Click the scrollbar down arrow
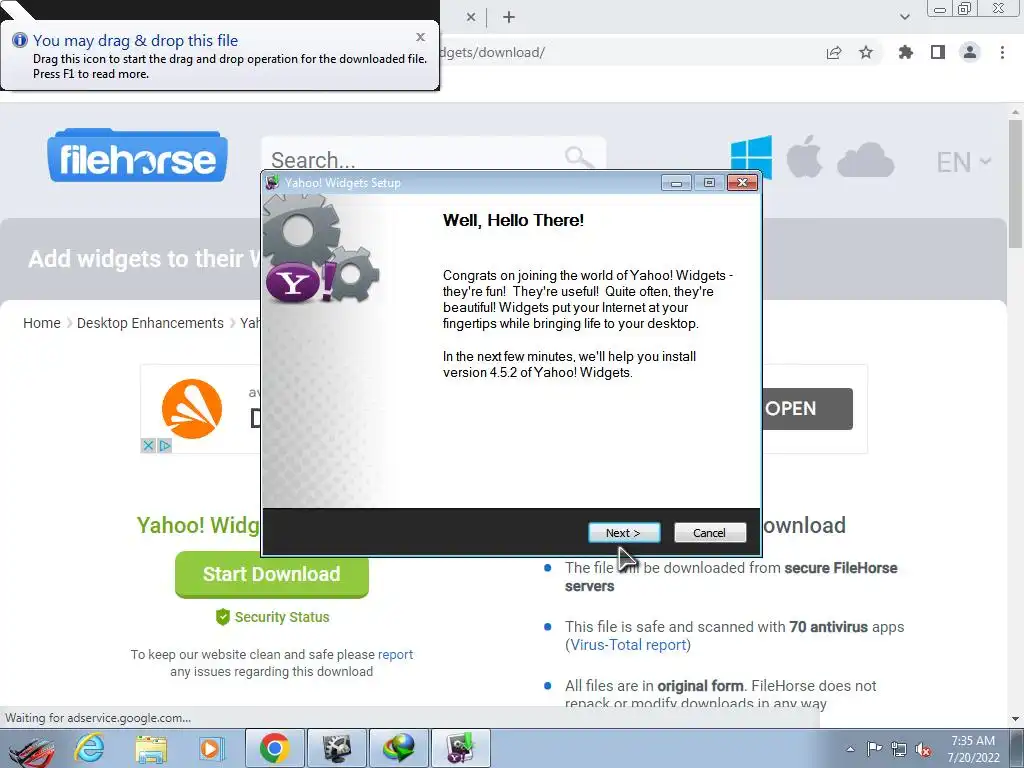 pos(1015,719)
